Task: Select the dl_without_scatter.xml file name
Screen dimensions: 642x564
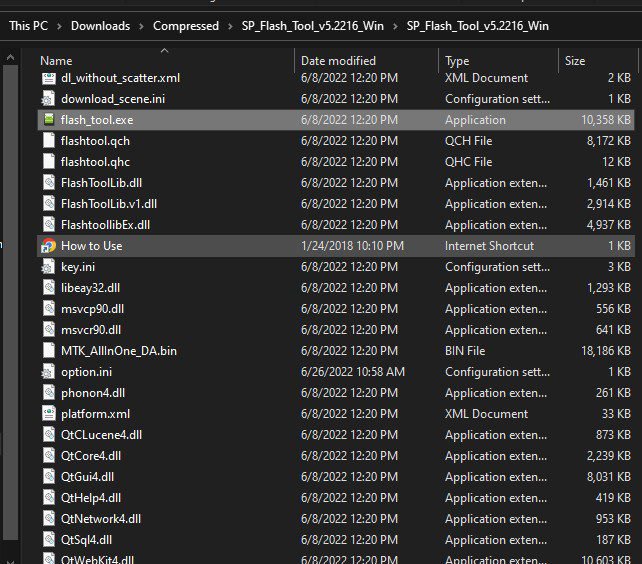Action: (x=120, y=78)
